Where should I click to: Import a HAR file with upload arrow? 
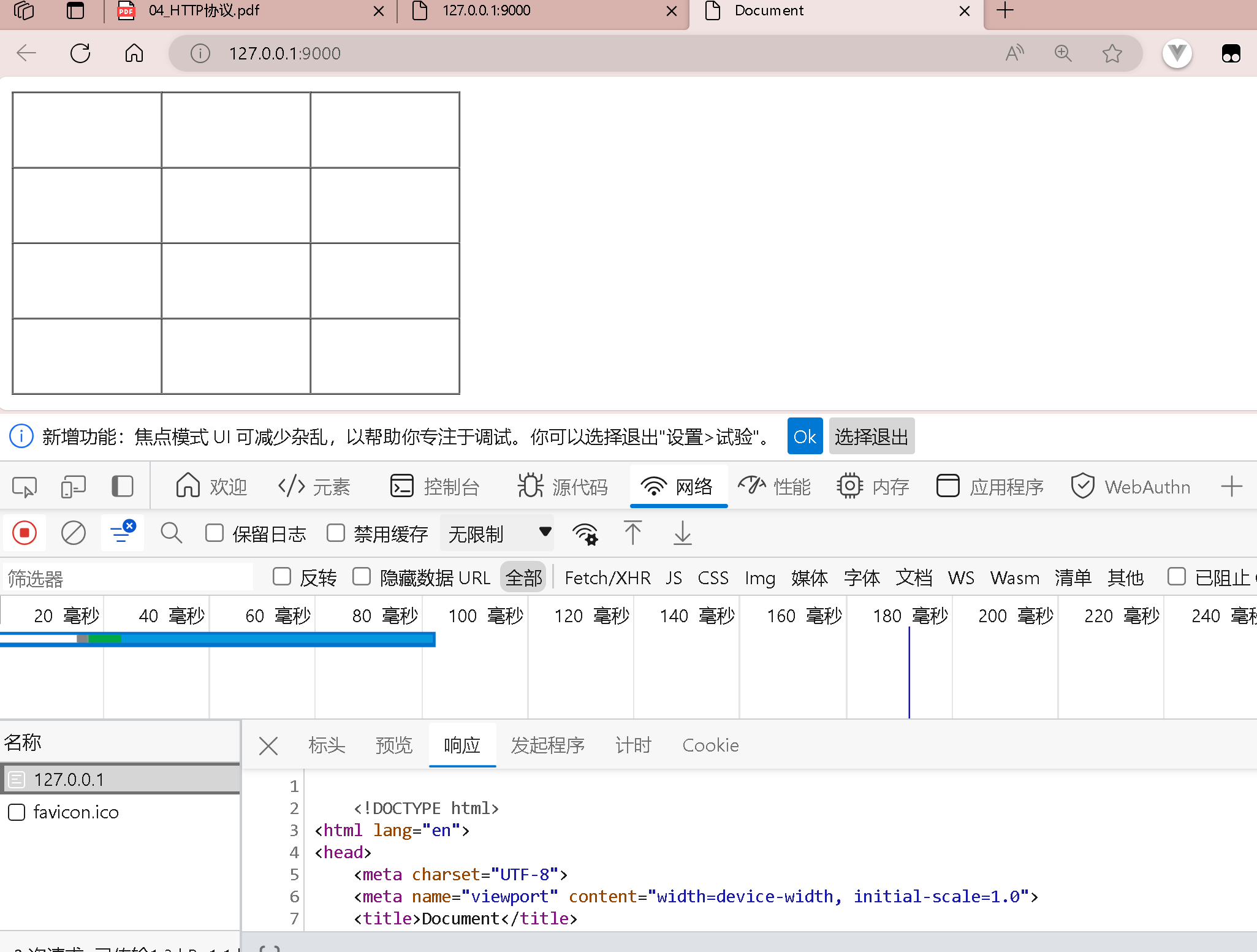tap(633, 533)
